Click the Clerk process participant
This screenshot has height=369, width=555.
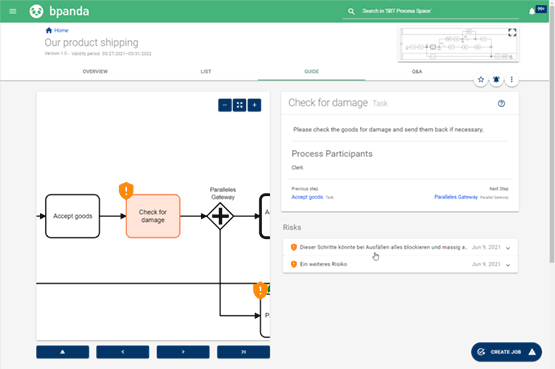pyautogui.click(x=297, y=167)
